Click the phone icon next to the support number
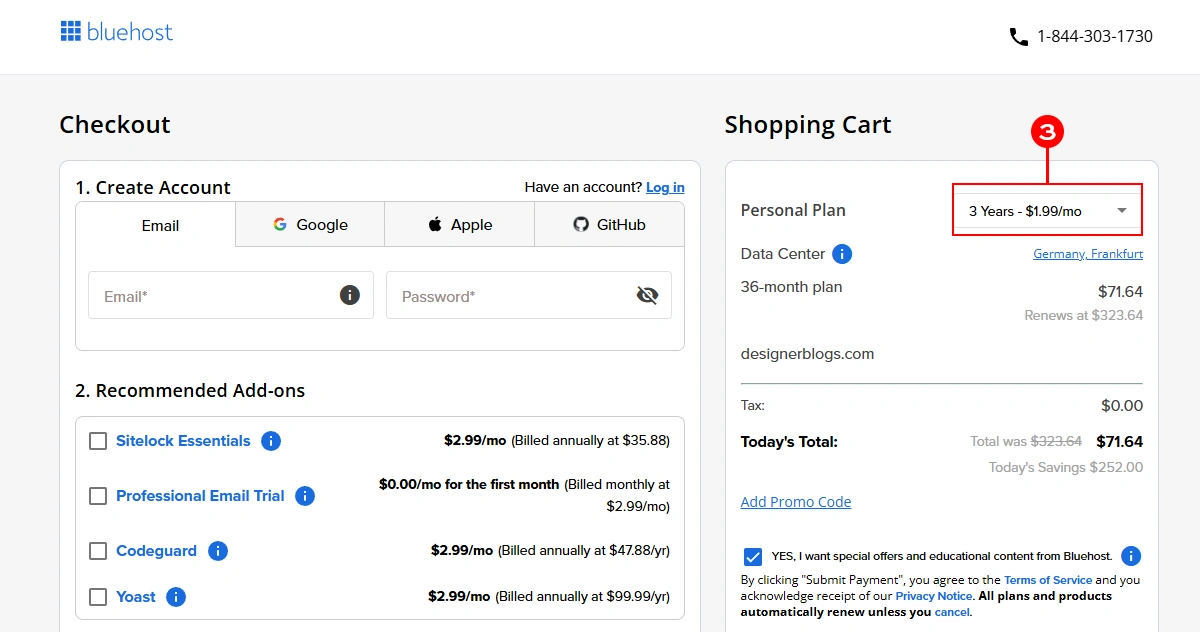The width and height of the screenshot is (1200, 632). 1018,36
